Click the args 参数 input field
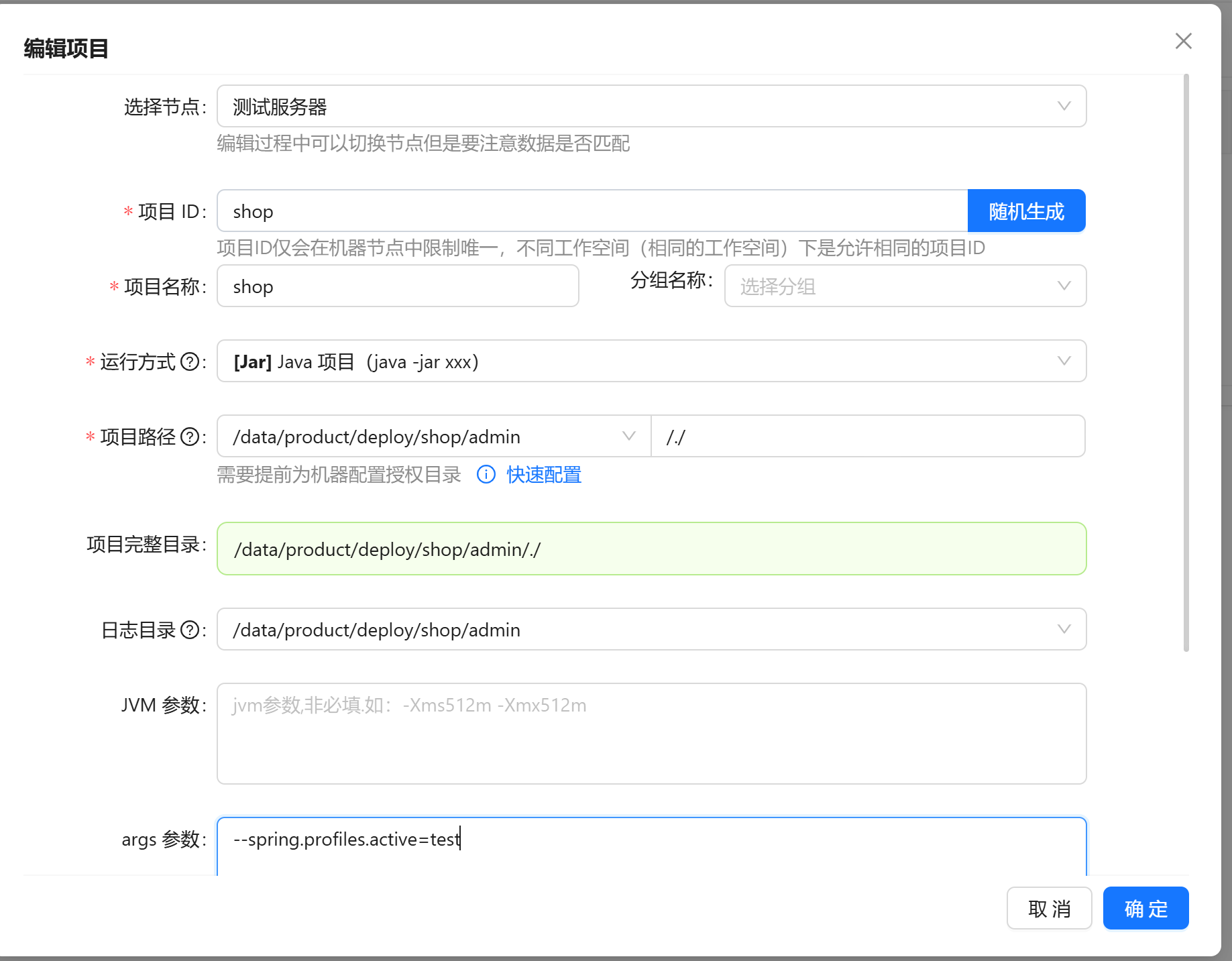Screen dimensions: 1232x961 (x=651, y=839)
